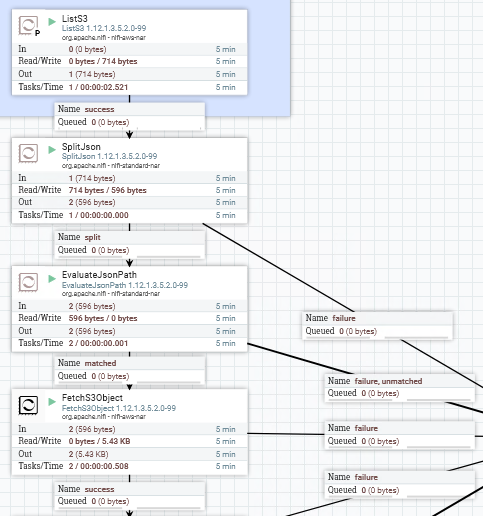Click the ListS3 processor icon
Screen dimensions: 483x516
[28, 25]
